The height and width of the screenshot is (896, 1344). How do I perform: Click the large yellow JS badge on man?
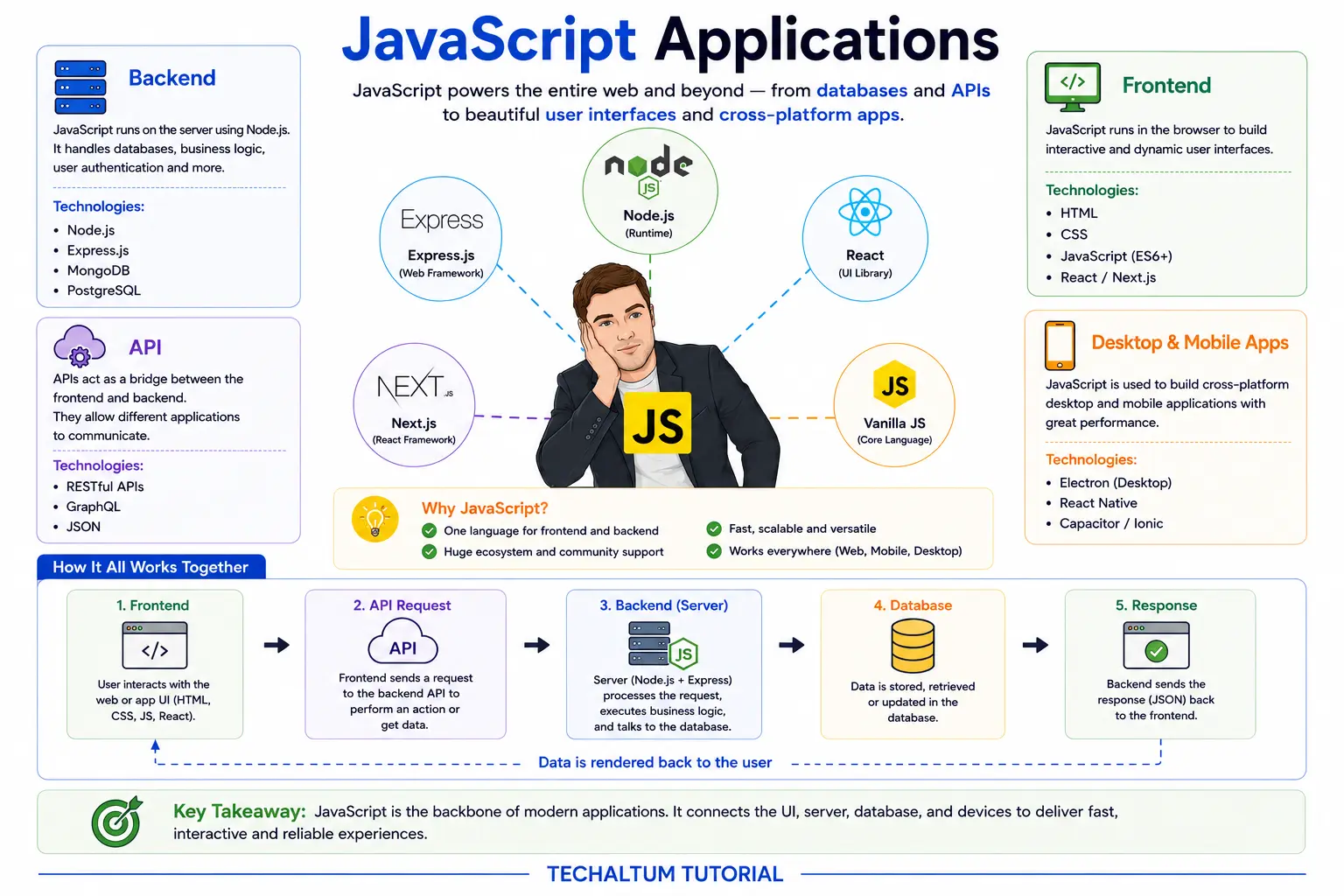[x=658, y=423]
